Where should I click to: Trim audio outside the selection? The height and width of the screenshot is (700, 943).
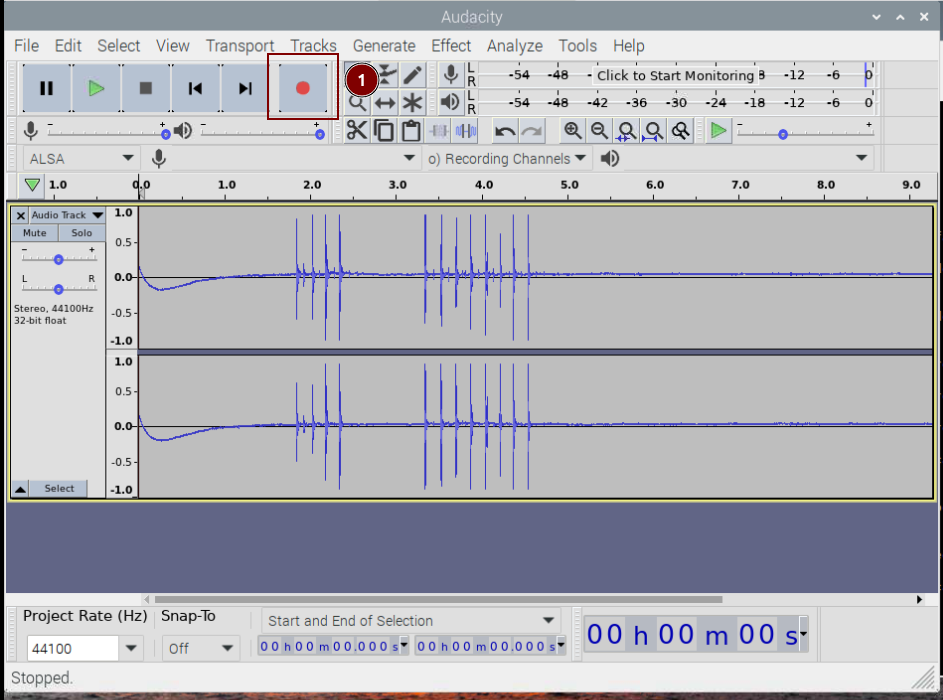coord(438,130)
